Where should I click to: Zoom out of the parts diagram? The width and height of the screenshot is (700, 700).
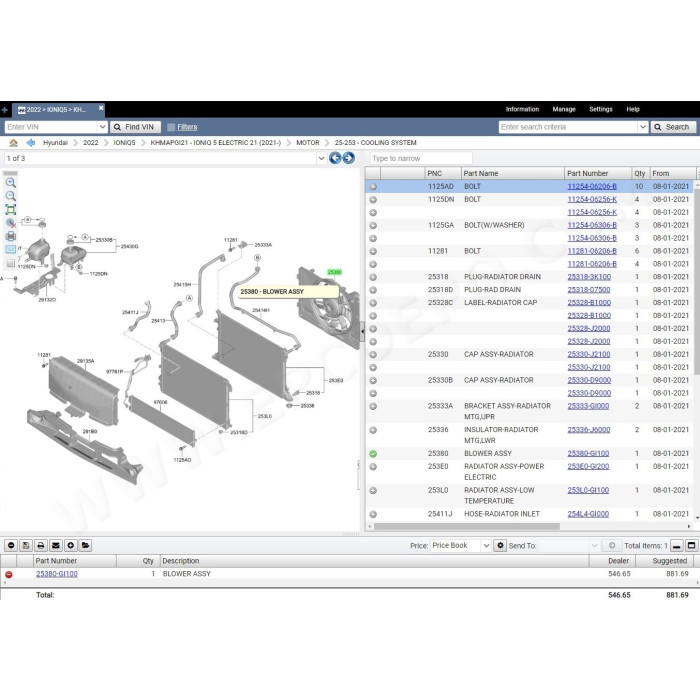click(x=11, y=196)
